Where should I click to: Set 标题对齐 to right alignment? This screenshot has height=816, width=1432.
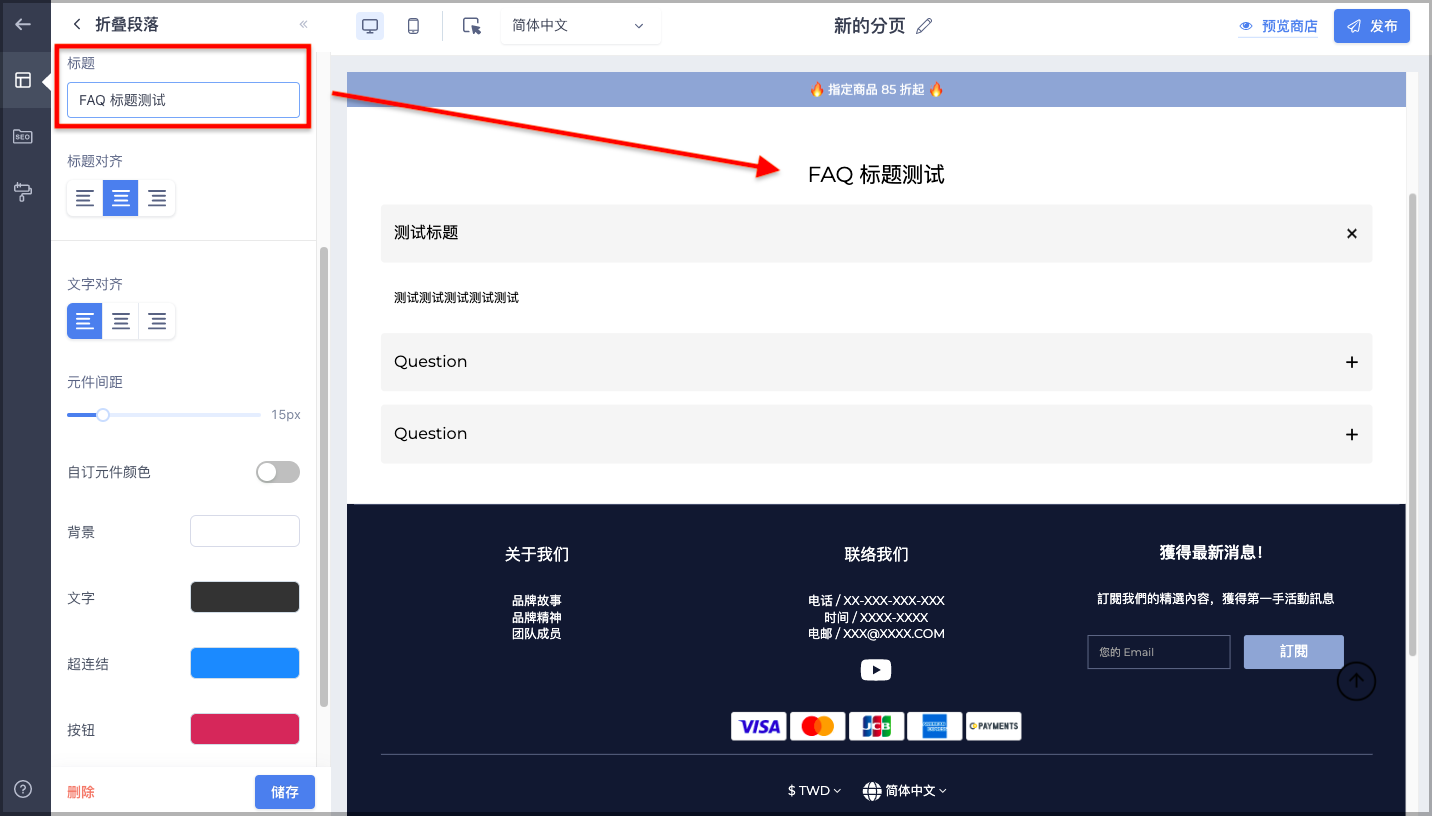(x=157, y=198)
